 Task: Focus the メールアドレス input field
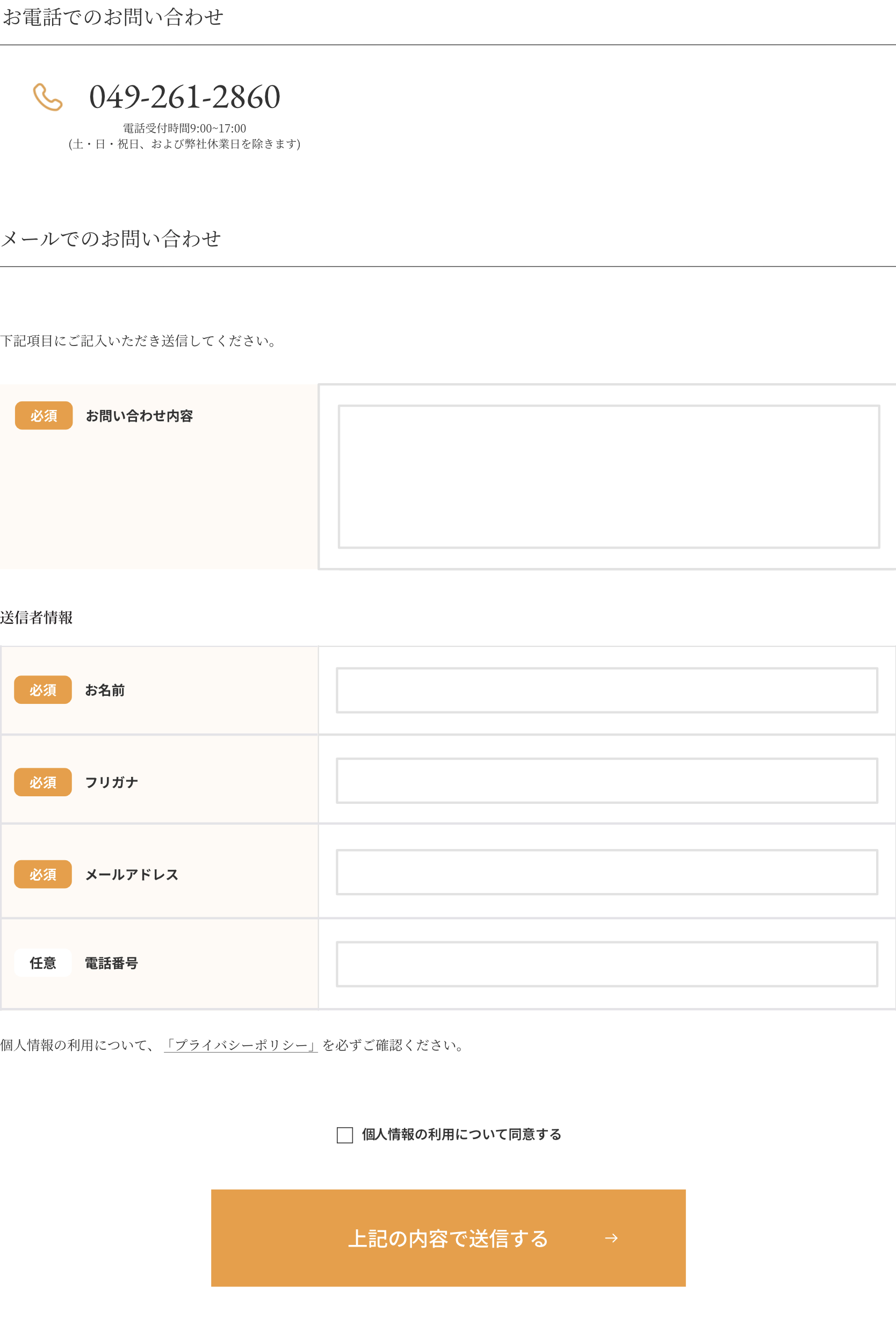click(606, 872)
